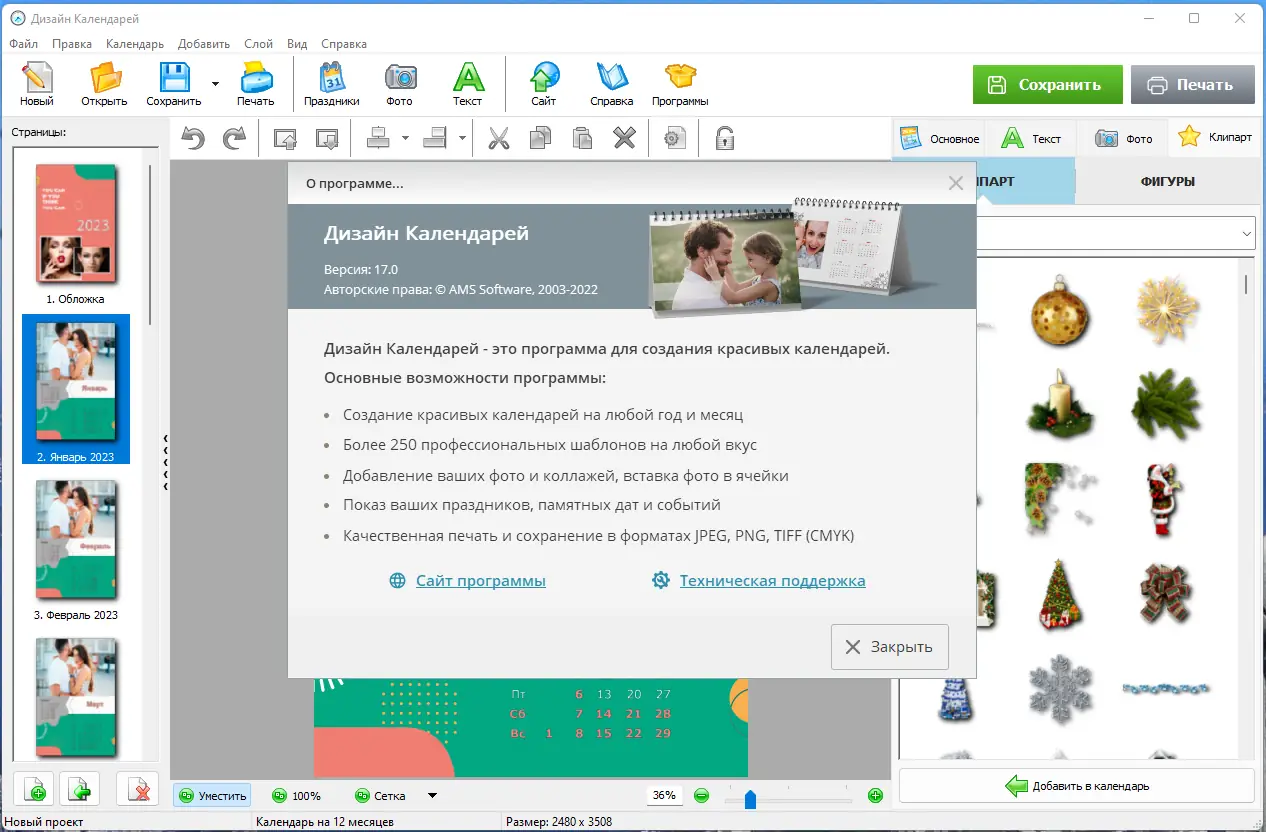Viewport: 1266px width, 832px height.
Task: Switch to the Основное tab
Action: click(940, 138)
